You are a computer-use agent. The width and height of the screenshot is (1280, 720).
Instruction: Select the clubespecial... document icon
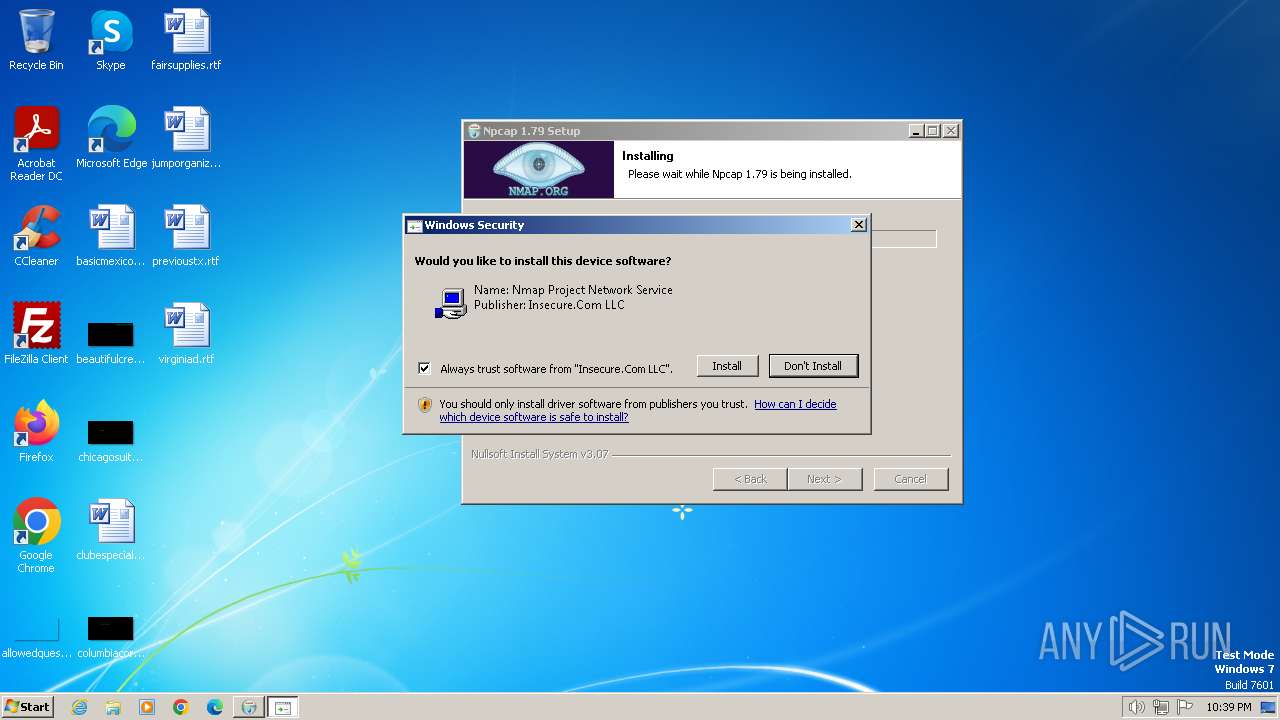111,530
